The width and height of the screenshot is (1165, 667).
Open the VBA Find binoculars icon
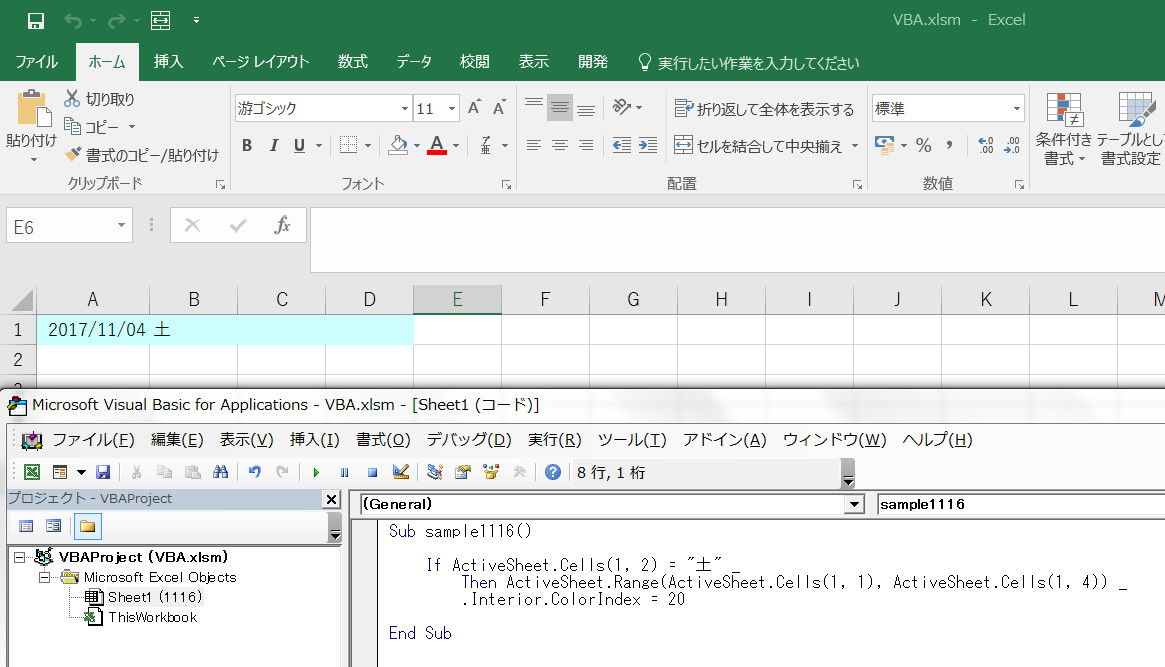coord(221,472)
